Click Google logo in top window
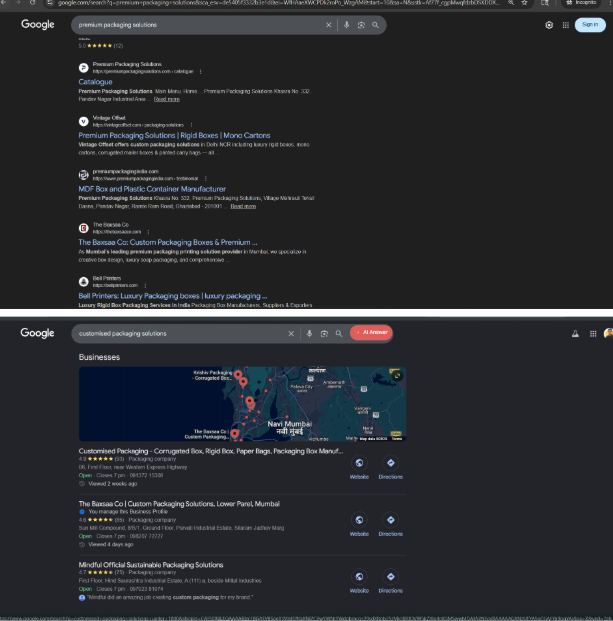The image size is (613, 621). click(x=38, y=25)
